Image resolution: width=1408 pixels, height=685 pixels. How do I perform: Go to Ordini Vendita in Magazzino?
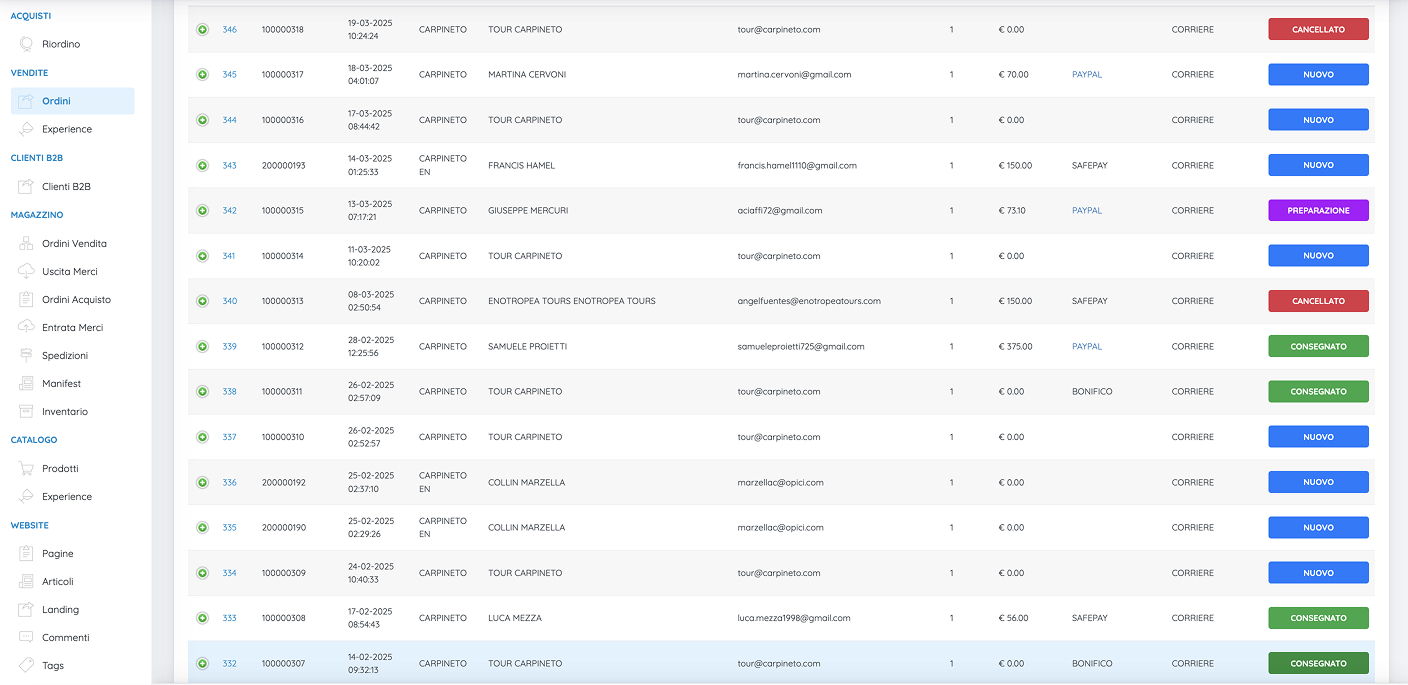coord(74,243)
